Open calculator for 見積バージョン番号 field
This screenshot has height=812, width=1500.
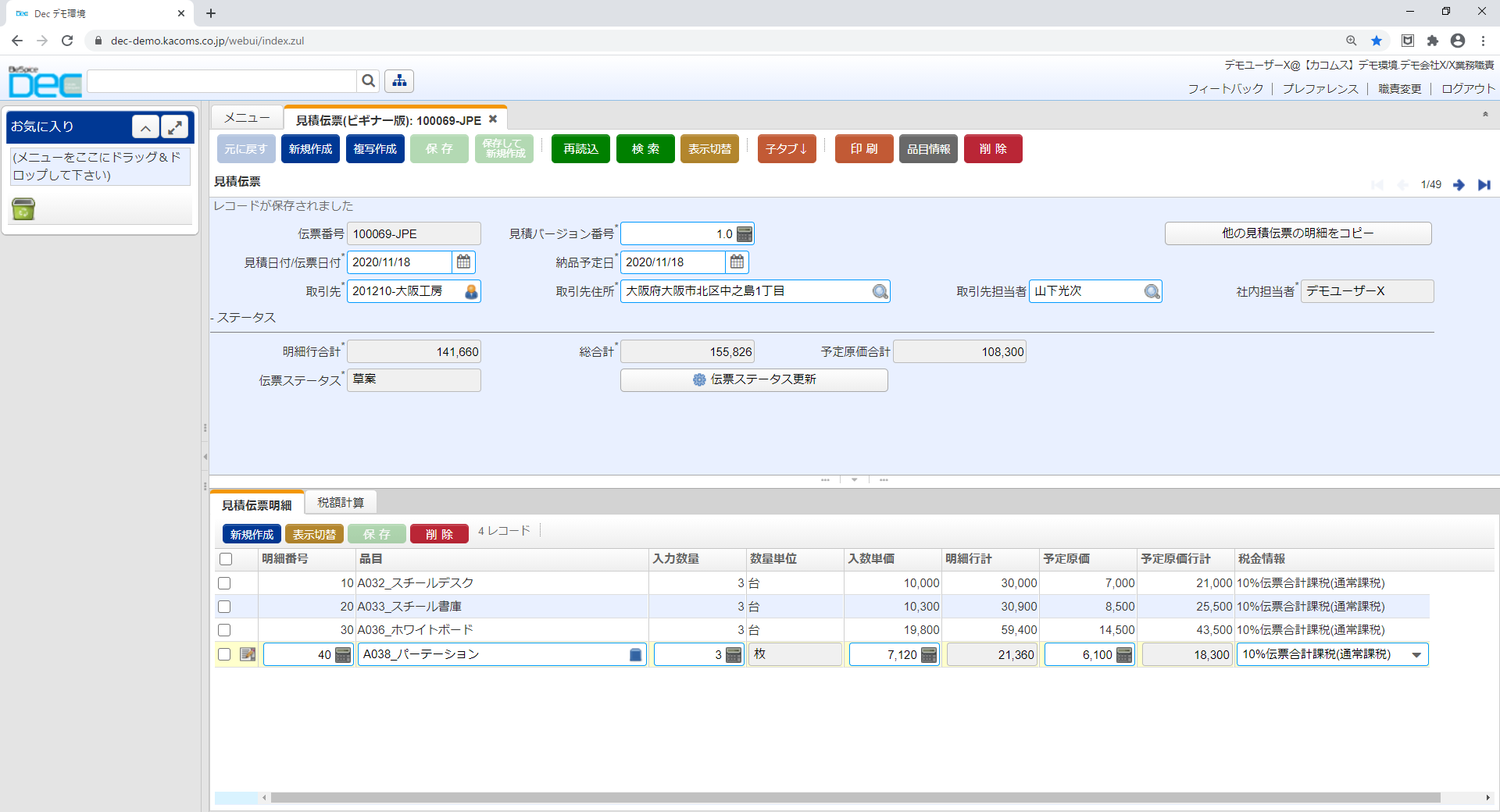[745, 233]
